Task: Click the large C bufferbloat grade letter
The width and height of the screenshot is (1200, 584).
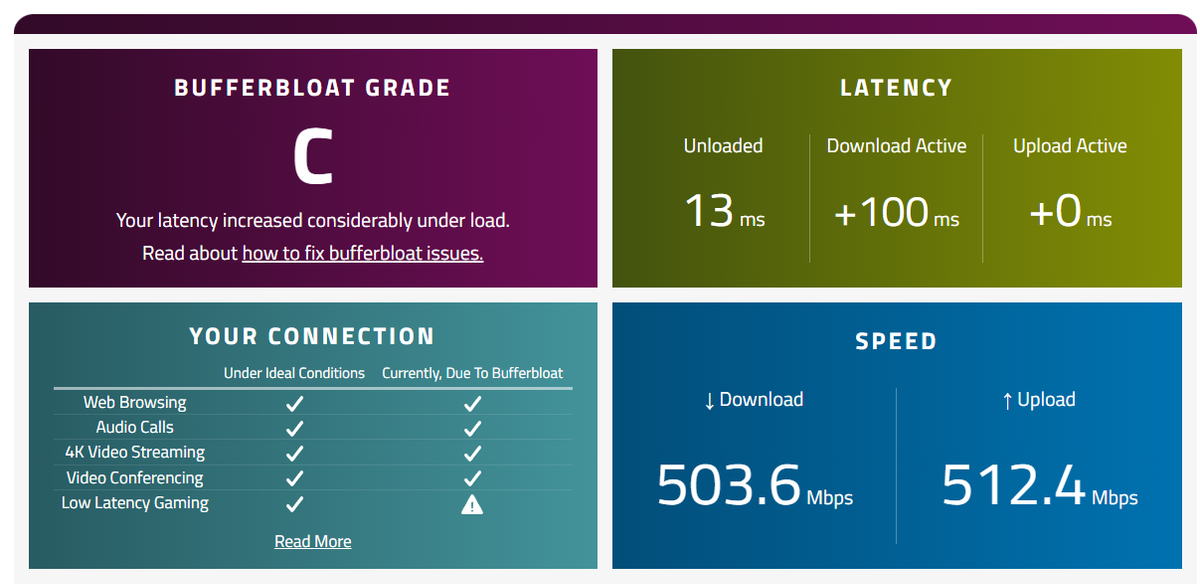Action: (x=312, y=159)
